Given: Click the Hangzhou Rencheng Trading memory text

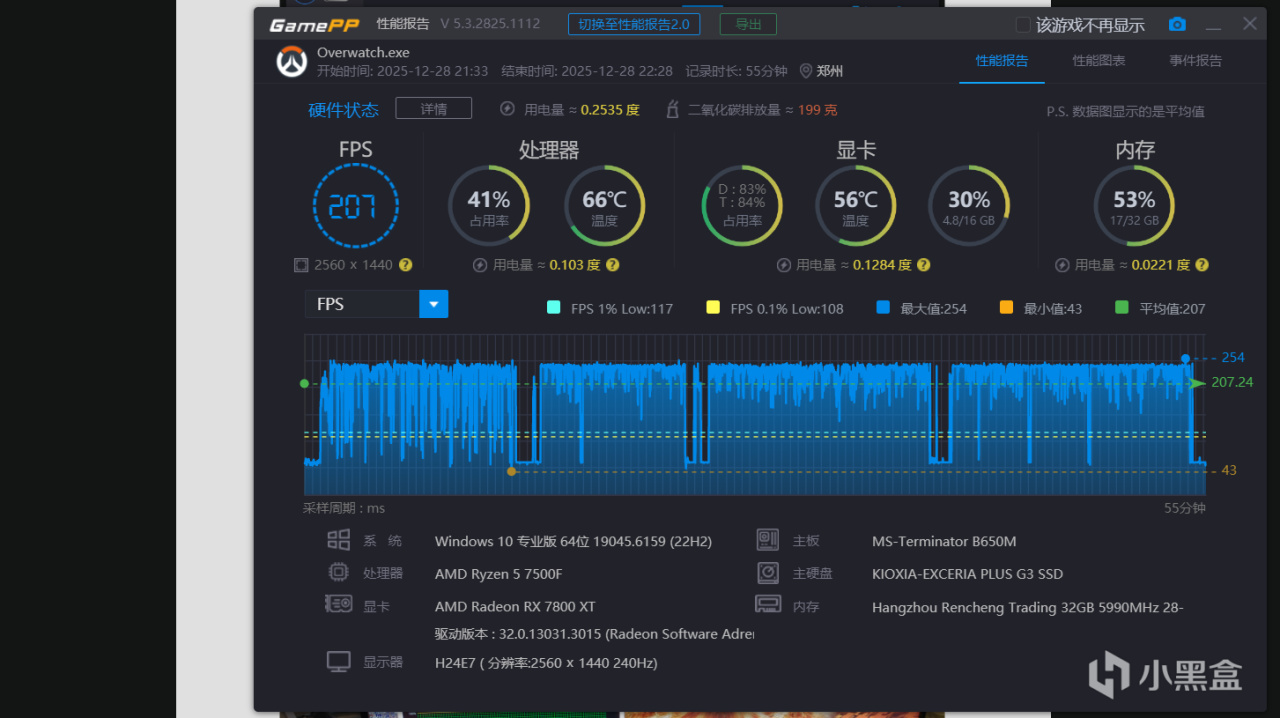Looking at the screenshot, I should click(1028, 607).
